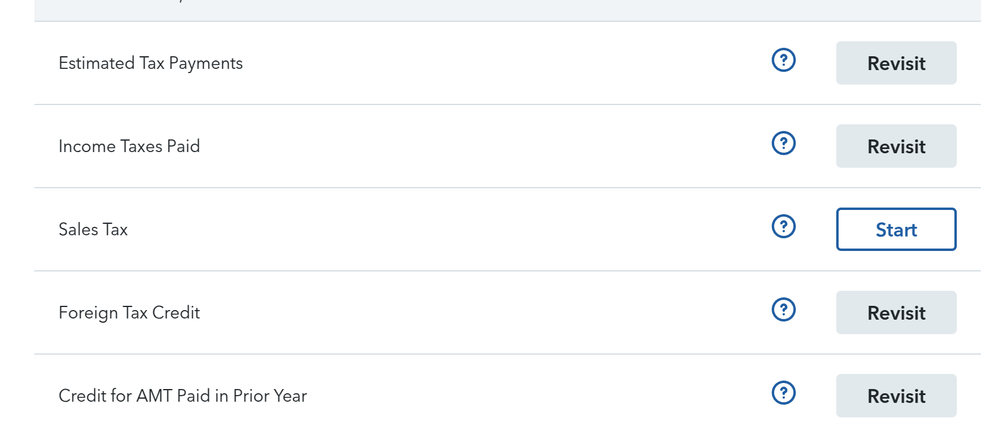Click the Foreign Tax Credit label text
Screen dimensions: 999x435
click(129, 313)
